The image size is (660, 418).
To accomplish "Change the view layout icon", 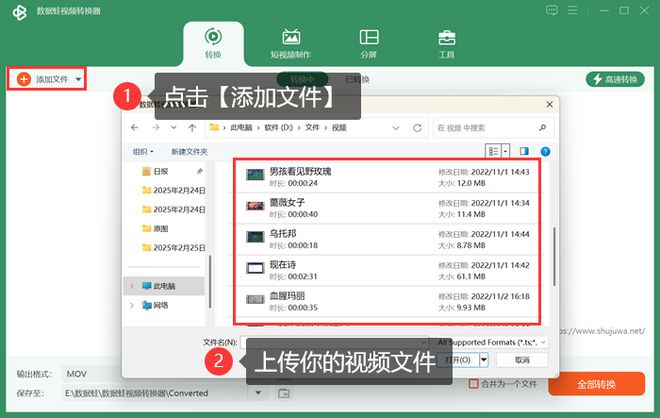I will coord(493,151).
